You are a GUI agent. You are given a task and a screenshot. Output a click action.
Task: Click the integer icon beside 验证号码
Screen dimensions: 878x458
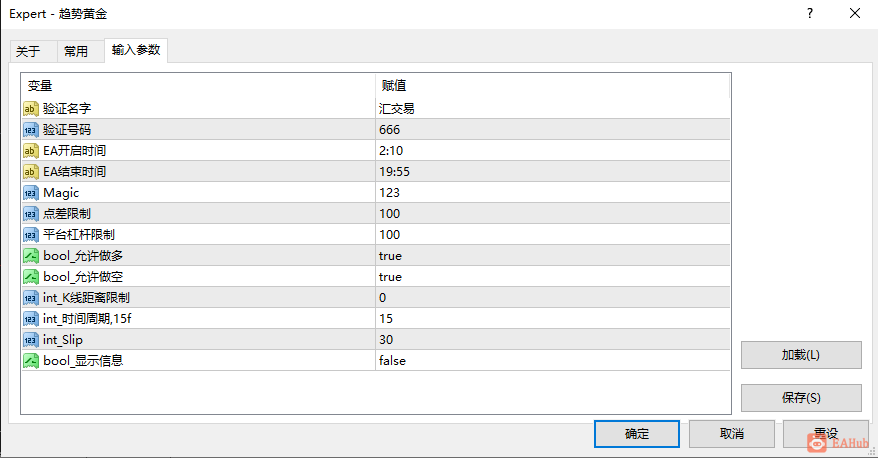(31, 130)
